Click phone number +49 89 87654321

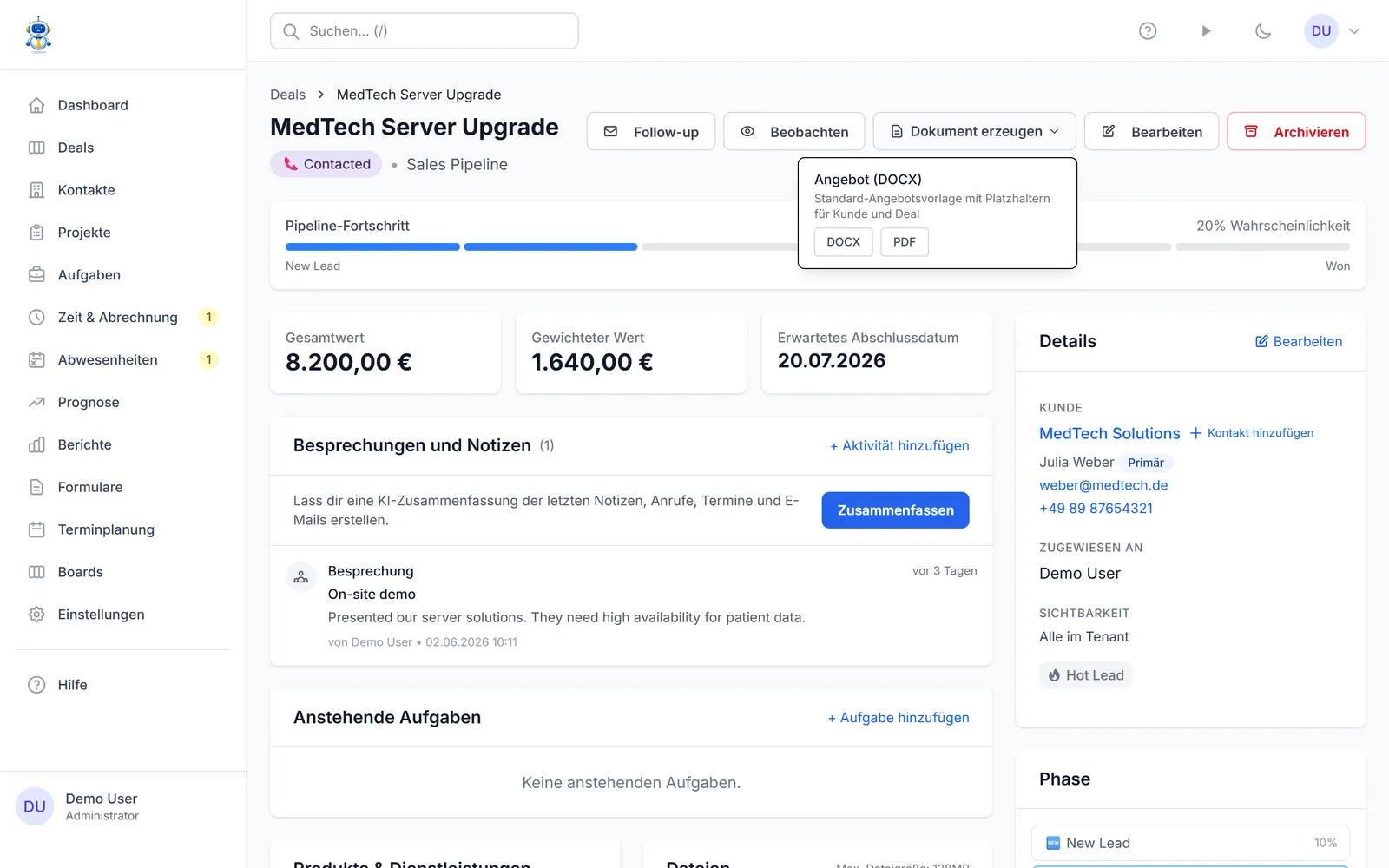pos(1096,509)
